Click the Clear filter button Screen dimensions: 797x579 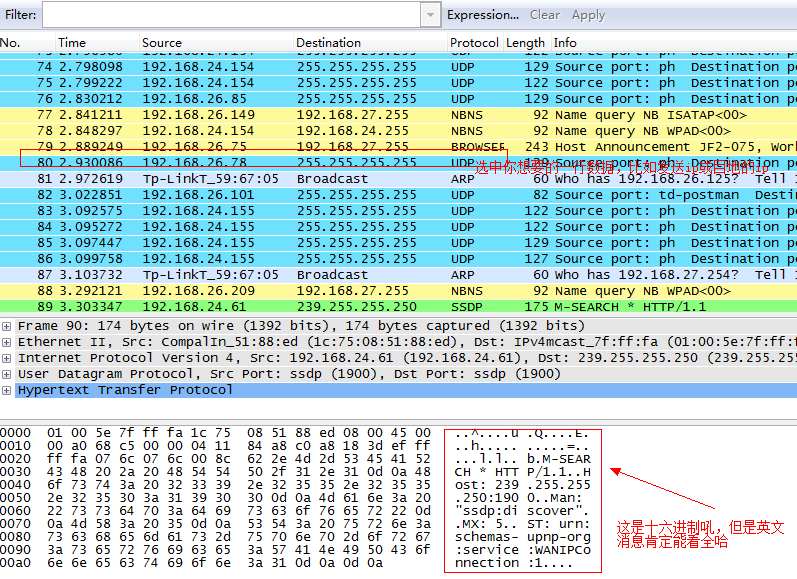[545, 15]
